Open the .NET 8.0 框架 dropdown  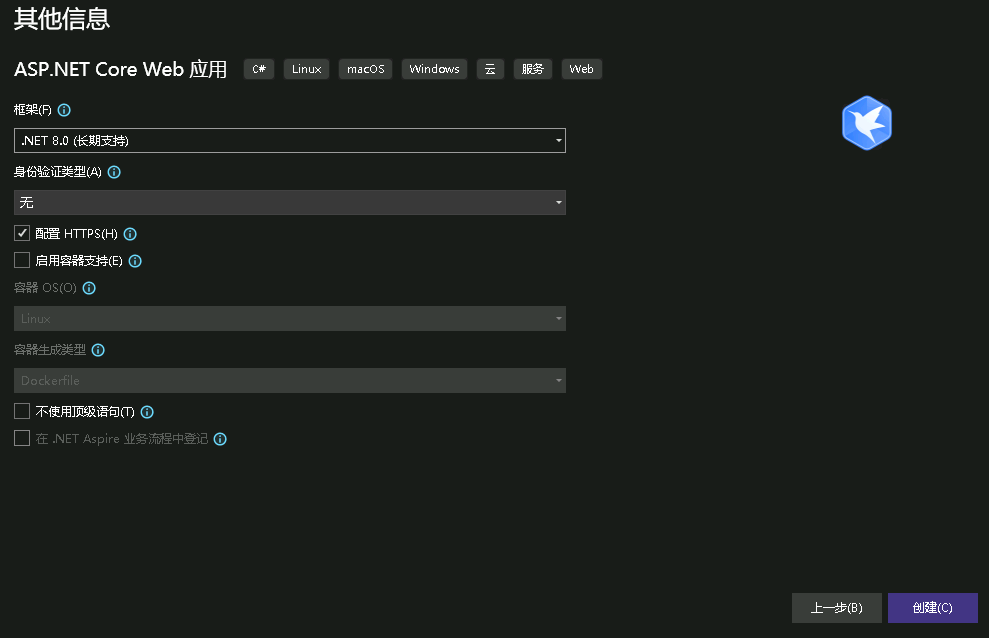pos(290,141)
